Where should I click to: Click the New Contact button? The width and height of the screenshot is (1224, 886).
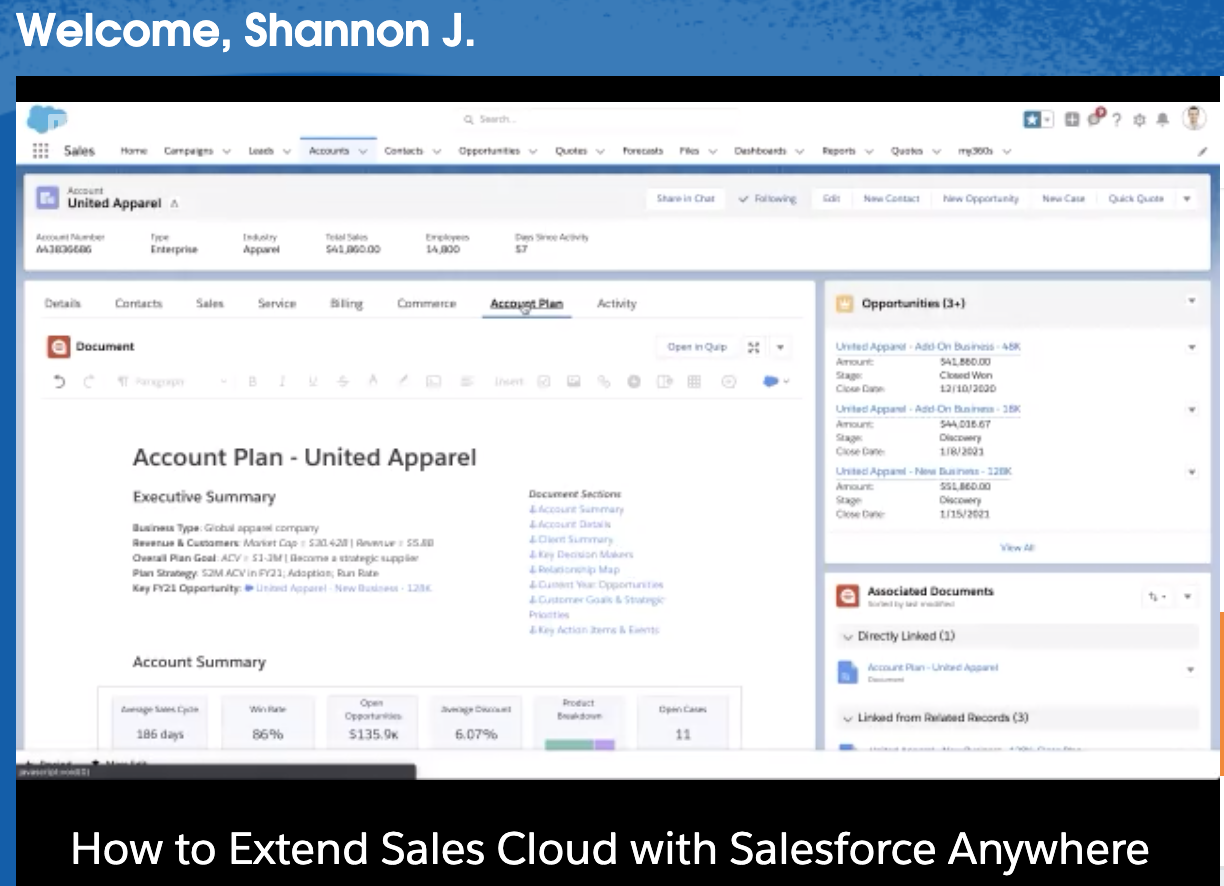[891, 199]
